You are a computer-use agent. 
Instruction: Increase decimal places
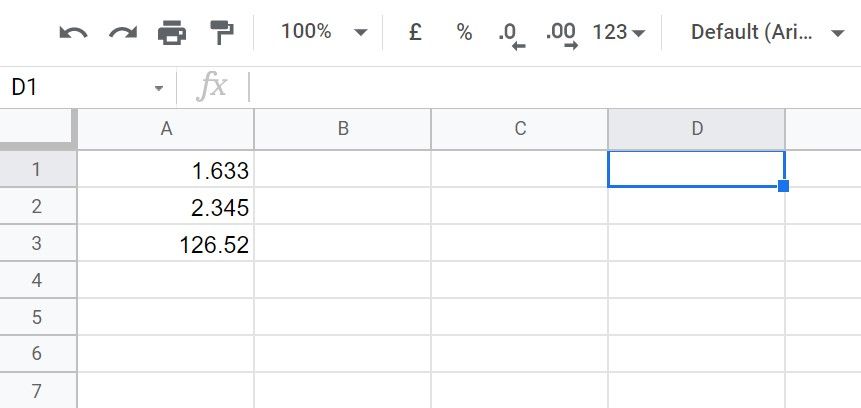click(561, 34)
